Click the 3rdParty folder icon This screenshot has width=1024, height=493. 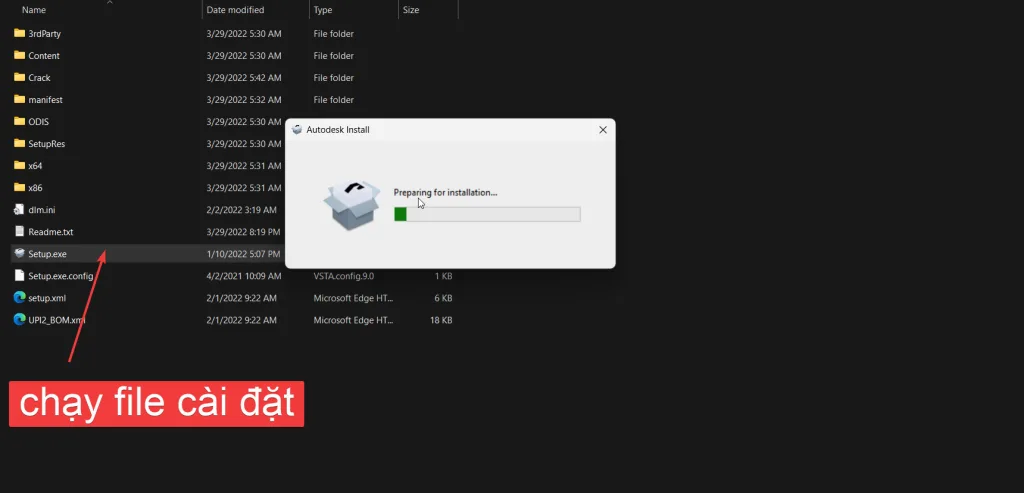coord(20,33)
